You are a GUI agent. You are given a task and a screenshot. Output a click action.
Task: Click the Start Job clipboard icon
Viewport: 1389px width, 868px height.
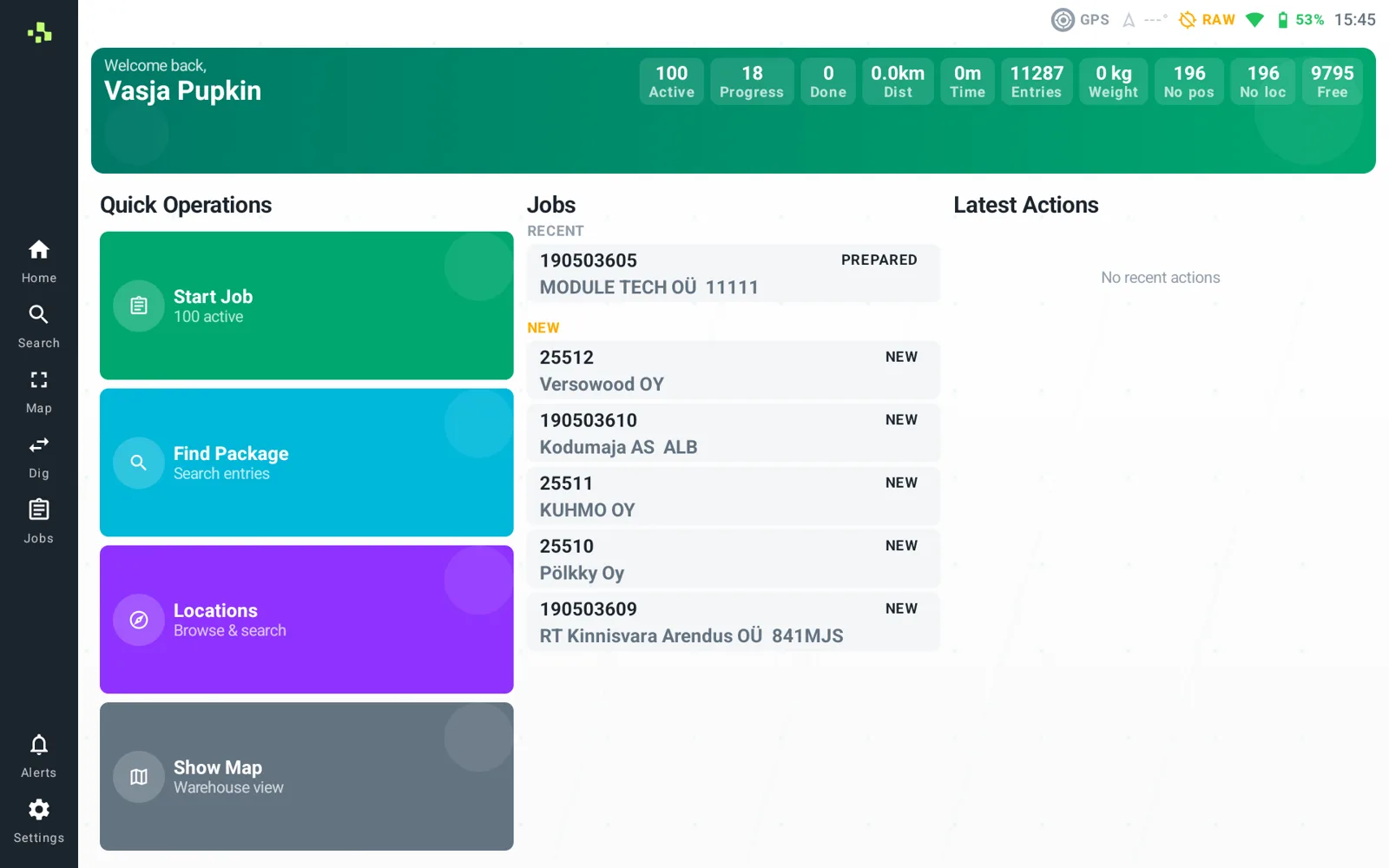point(139,306)
